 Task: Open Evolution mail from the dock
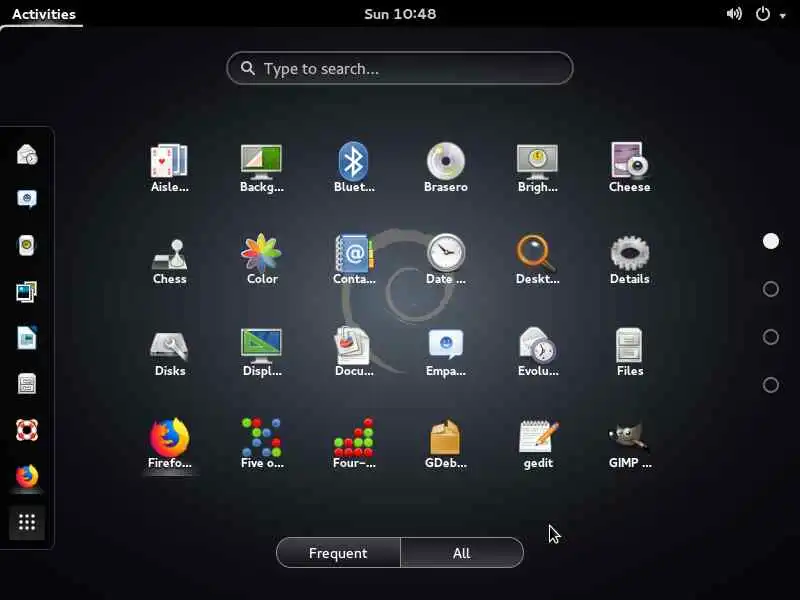(27, 154)
